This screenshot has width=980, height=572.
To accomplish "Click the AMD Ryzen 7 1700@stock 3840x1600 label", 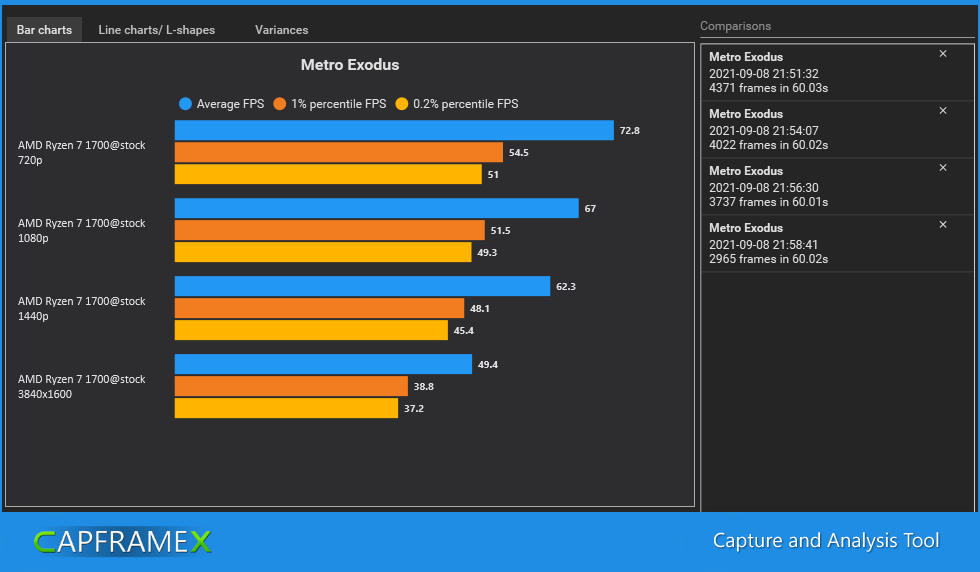I will coord(81,387).
